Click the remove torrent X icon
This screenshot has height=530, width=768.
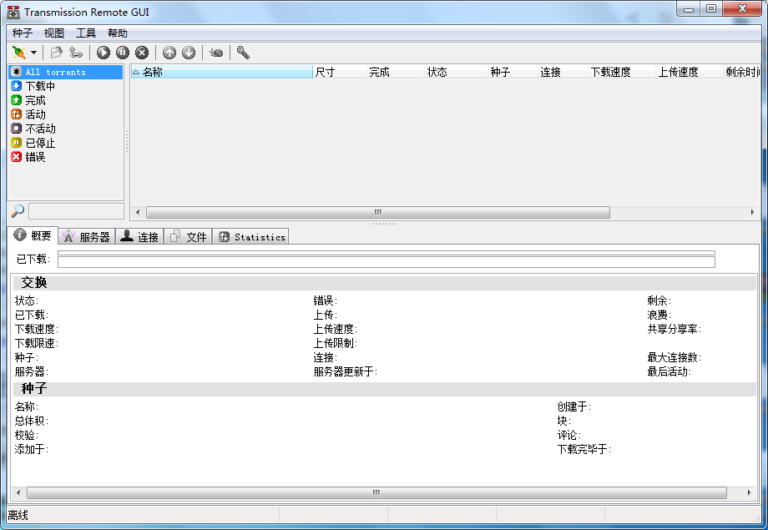pyautogui.click(x=142, y=52)
